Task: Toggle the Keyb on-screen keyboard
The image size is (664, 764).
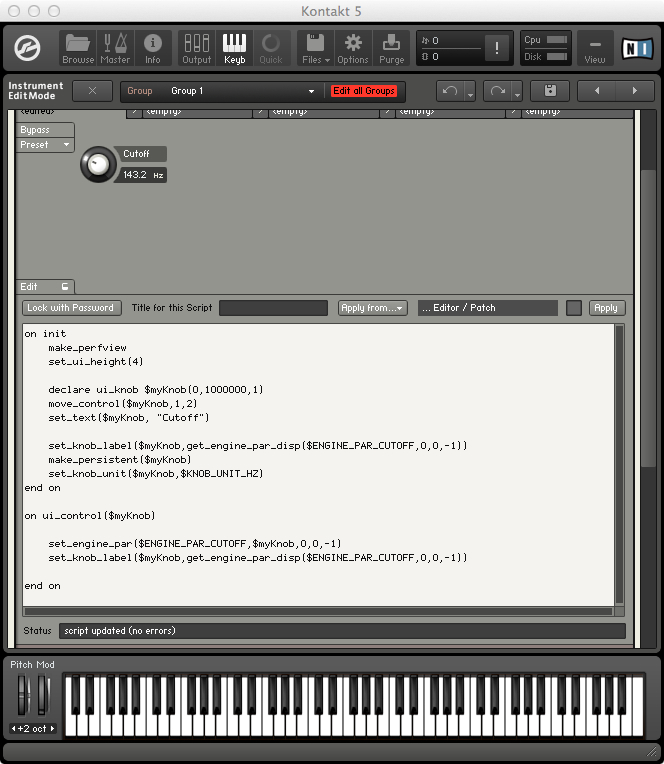Action: coord(234,47)
